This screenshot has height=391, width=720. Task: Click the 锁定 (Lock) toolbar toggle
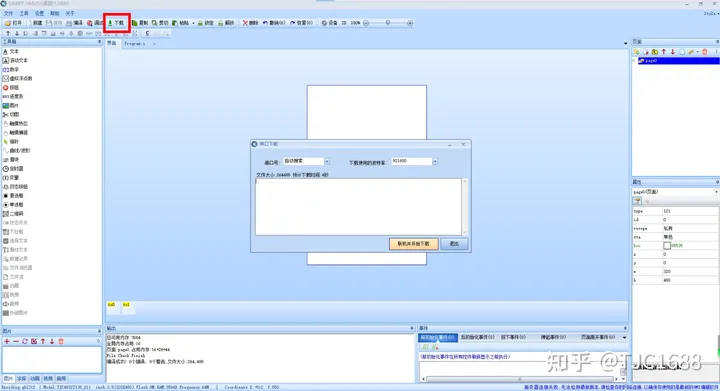point(206,23)
